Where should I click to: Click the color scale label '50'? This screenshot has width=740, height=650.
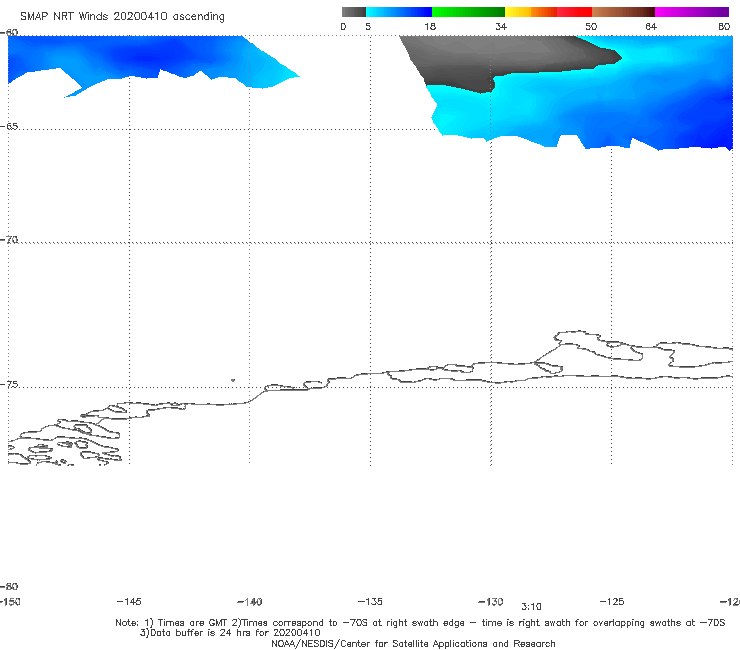591,26
